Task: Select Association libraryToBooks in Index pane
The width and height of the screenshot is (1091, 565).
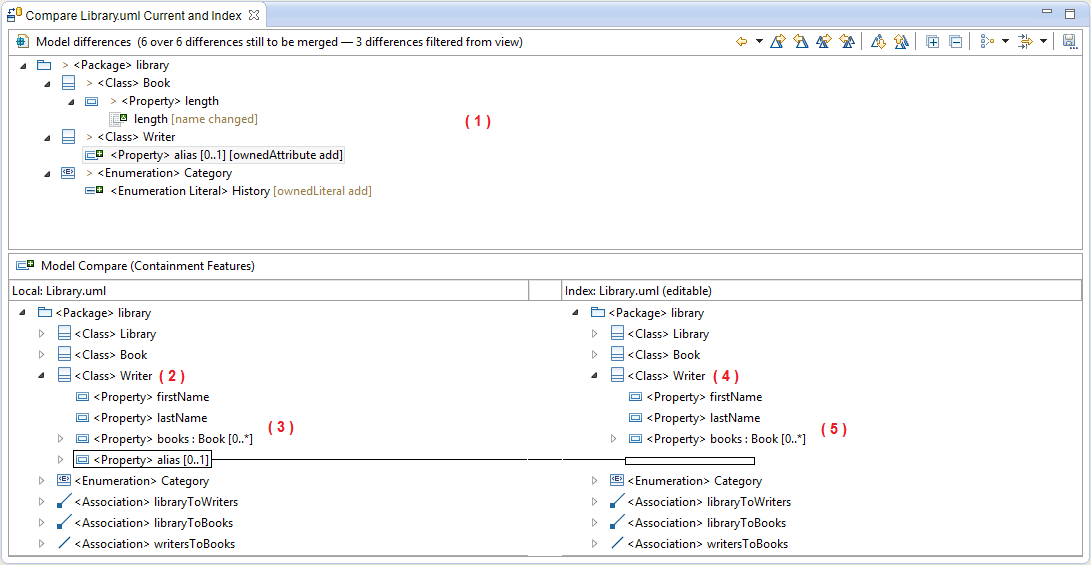Action: point(706,523)
